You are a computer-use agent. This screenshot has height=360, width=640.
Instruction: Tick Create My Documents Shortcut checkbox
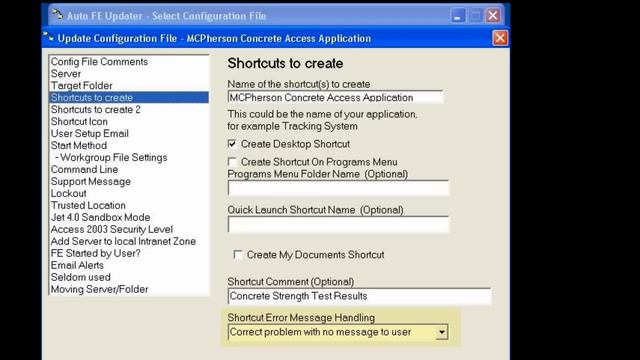(238, 254)
